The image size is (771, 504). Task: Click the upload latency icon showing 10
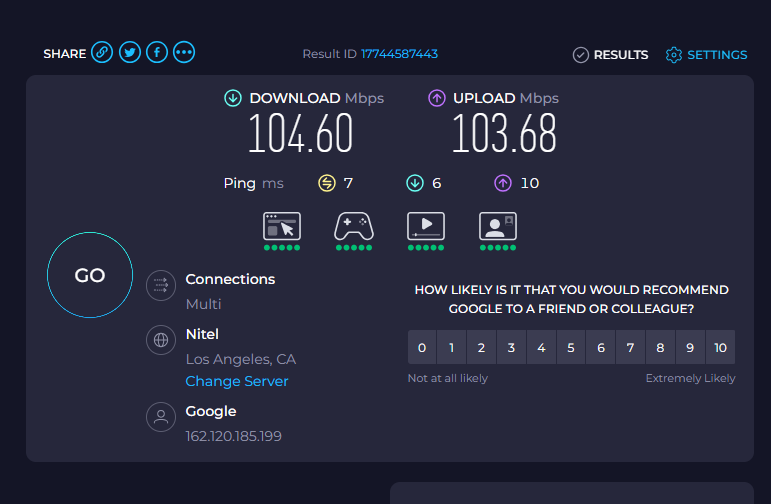pyautogui.click(x=503, y=183)
